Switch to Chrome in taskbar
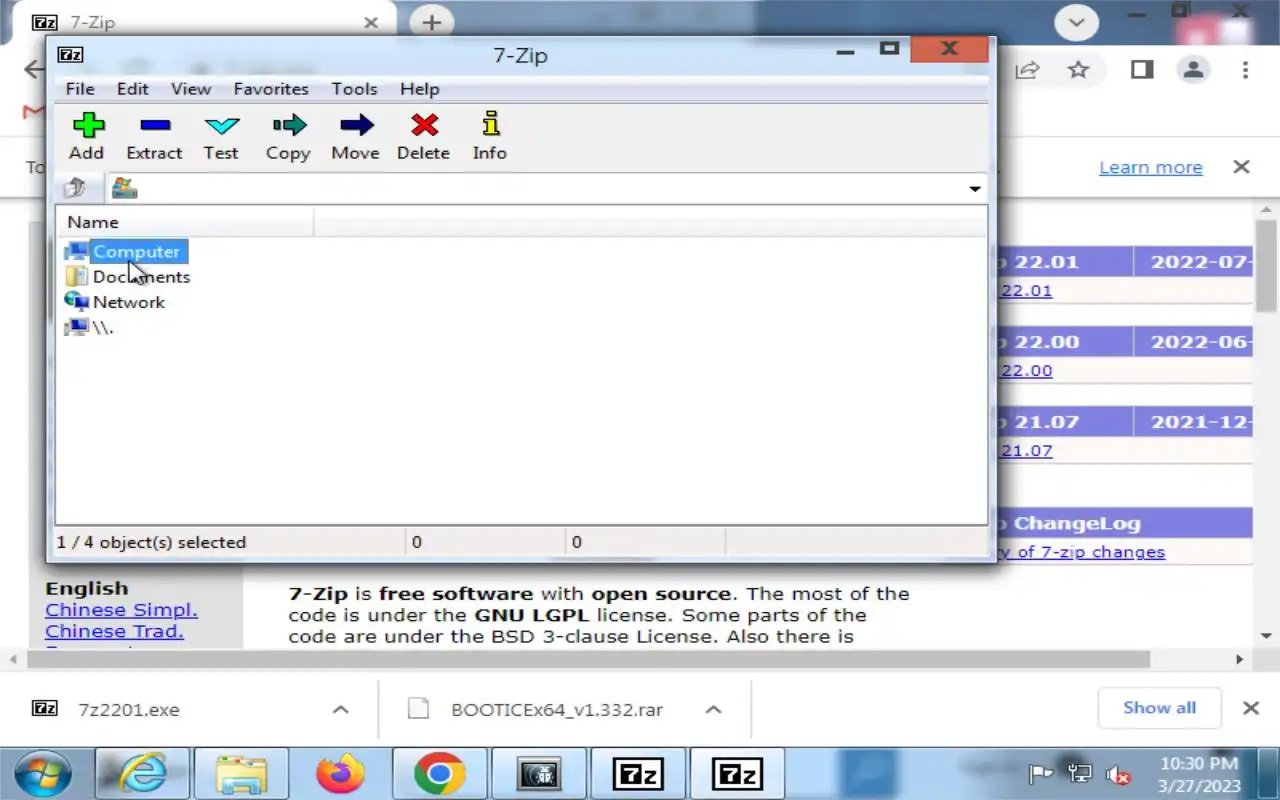The image size is (1280, 800). pyautogui.click(x=439, y=773)
